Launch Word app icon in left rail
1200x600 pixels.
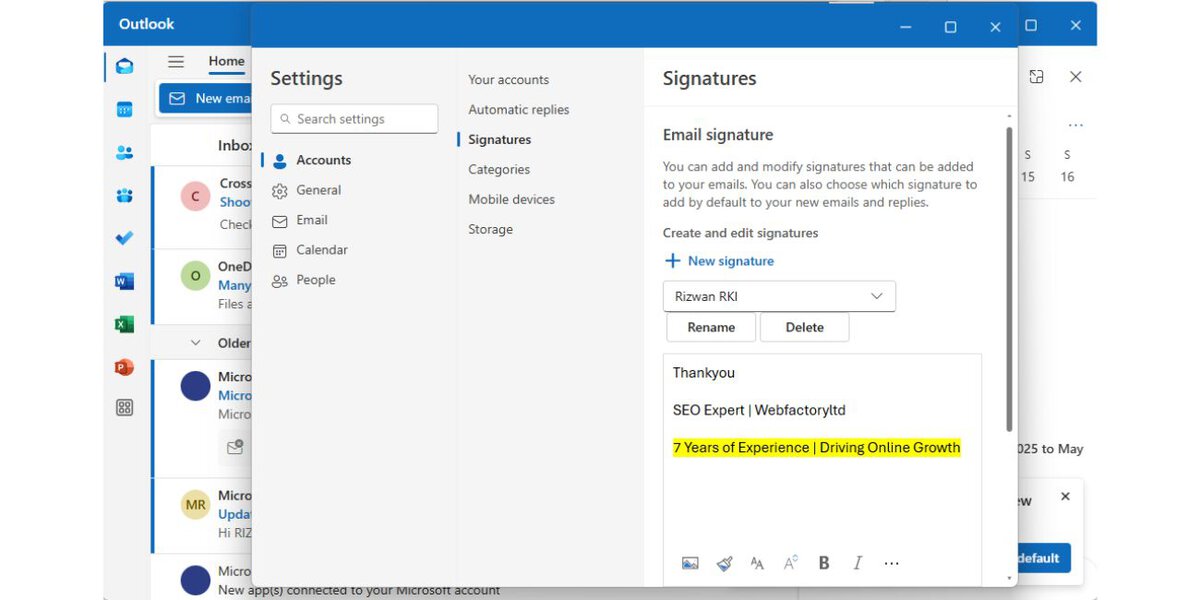pyautogui.click(x=124, y=282)
